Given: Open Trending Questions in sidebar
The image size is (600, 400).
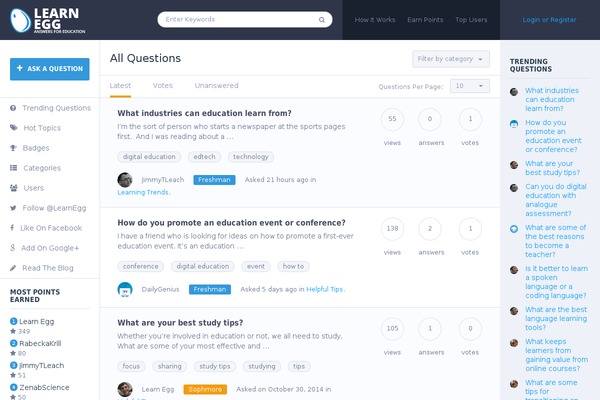Looking at the screenshot, I should click(x=51, y=108).
